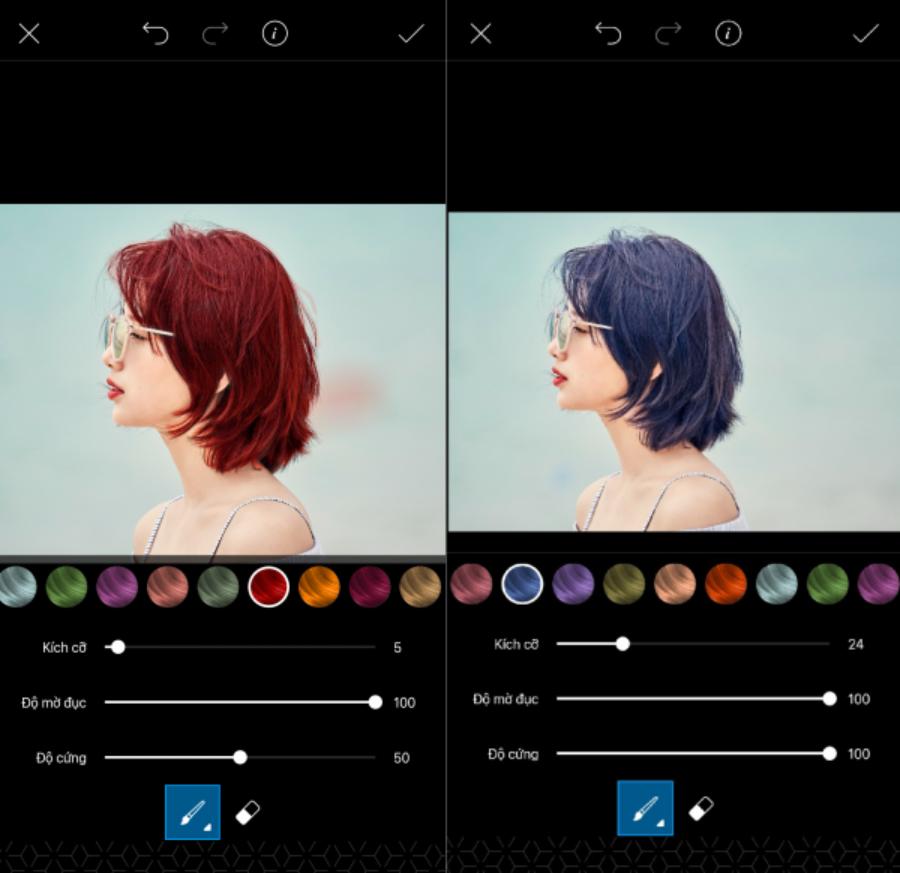The width and height of the screenshot is (900, 873).
Task: Pick the gray-green hair color in left screen
Action: (x=218, y=587)
